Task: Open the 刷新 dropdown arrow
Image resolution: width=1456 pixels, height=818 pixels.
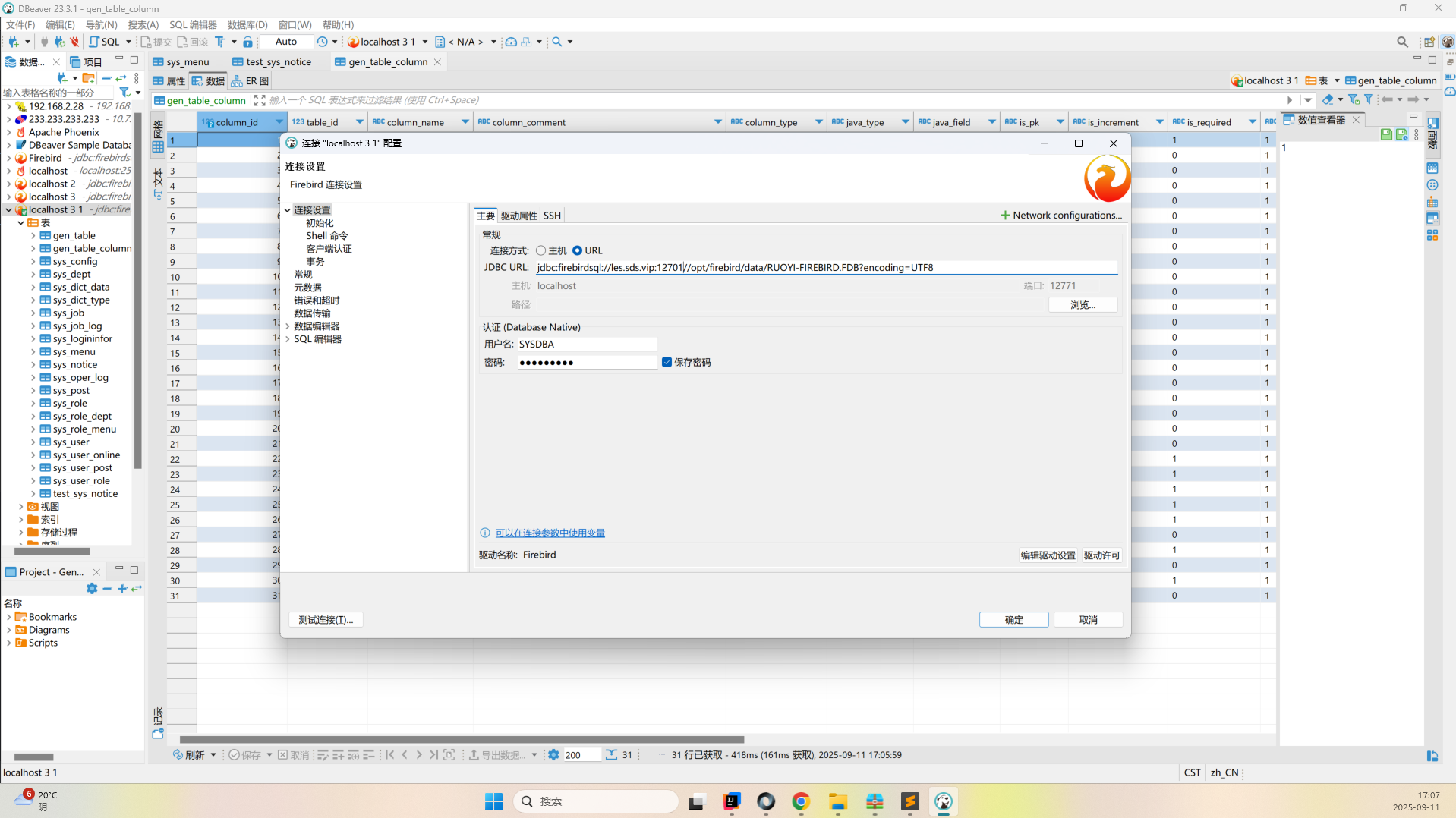Action: click(x=213, y=755)
